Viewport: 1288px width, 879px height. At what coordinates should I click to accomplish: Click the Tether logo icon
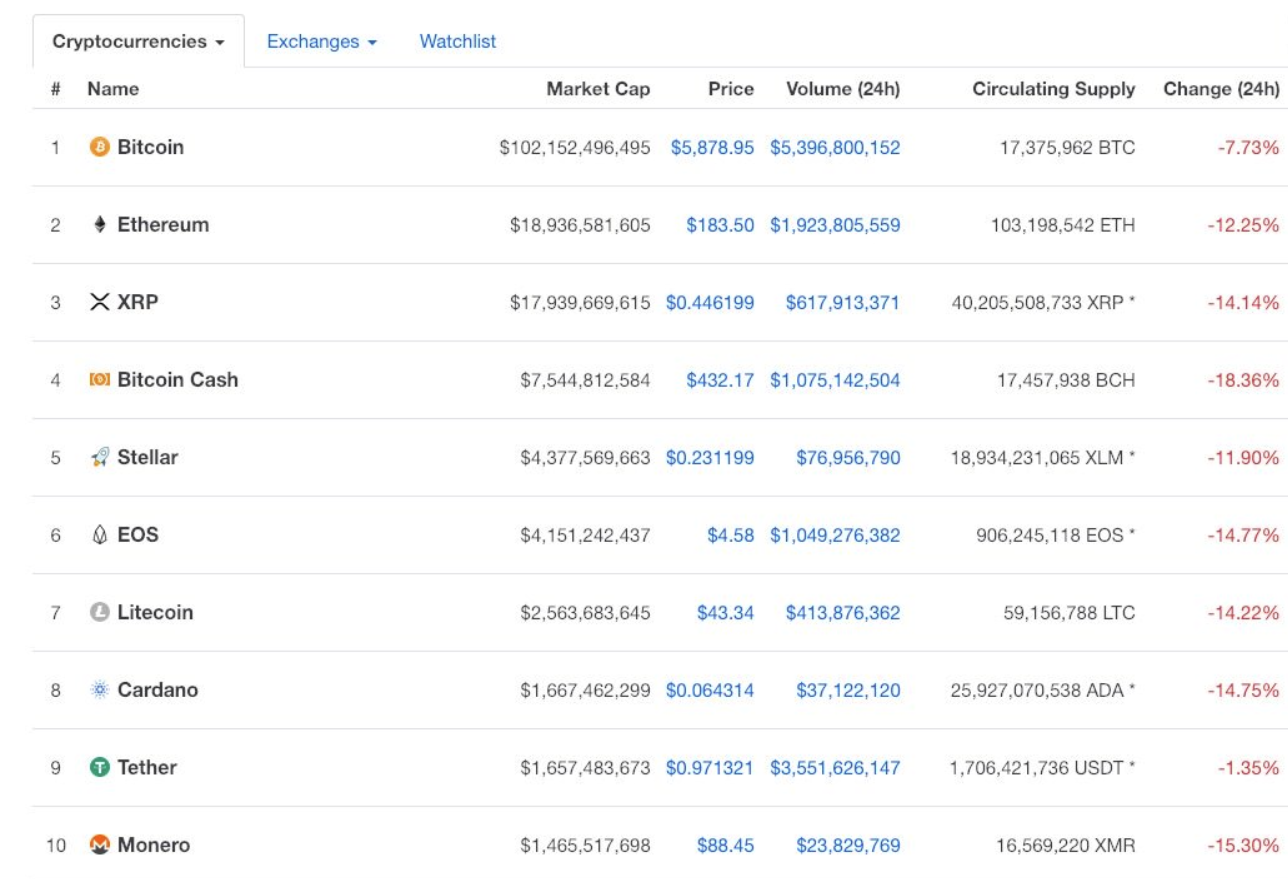click(99, 767)
